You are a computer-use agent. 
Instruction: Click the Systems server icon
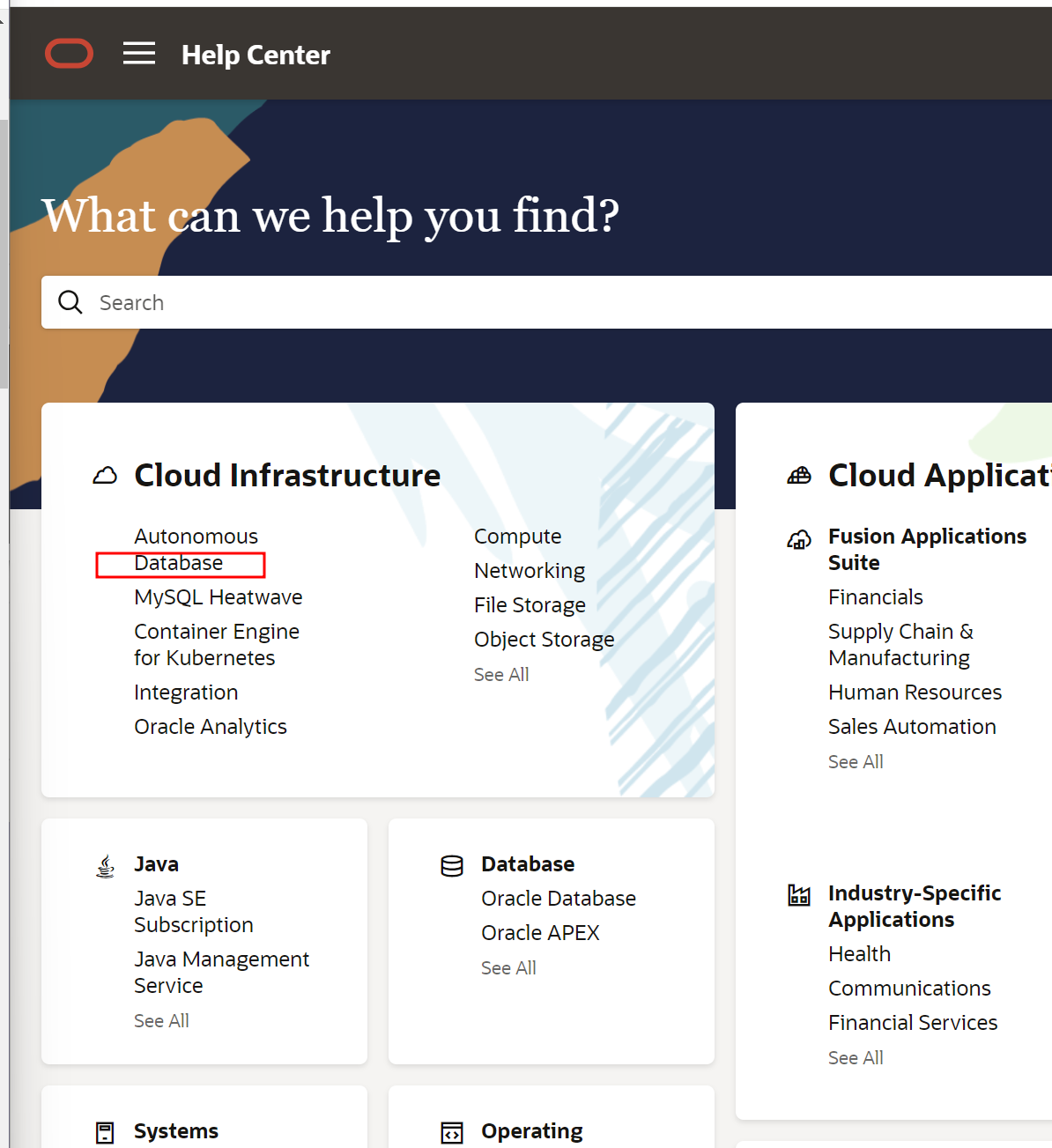coord(105,1132)
